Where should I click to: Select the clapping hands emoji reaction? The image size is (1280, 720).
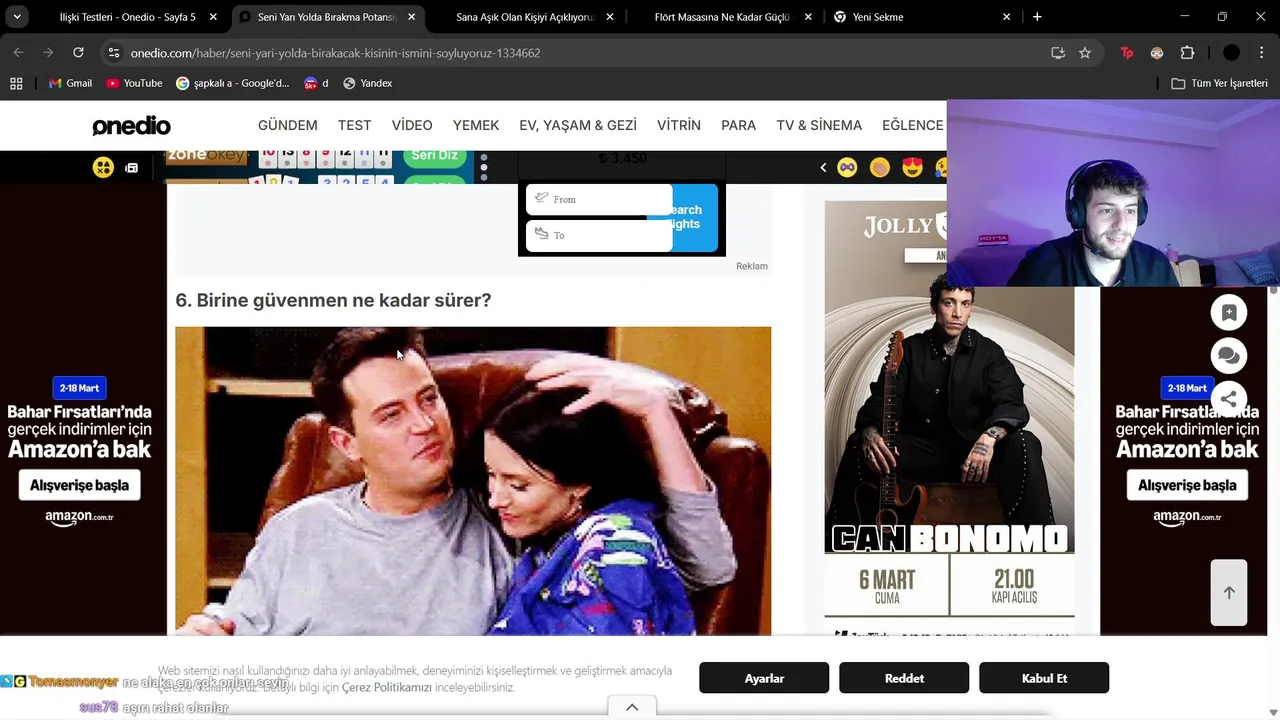point(880,168)
